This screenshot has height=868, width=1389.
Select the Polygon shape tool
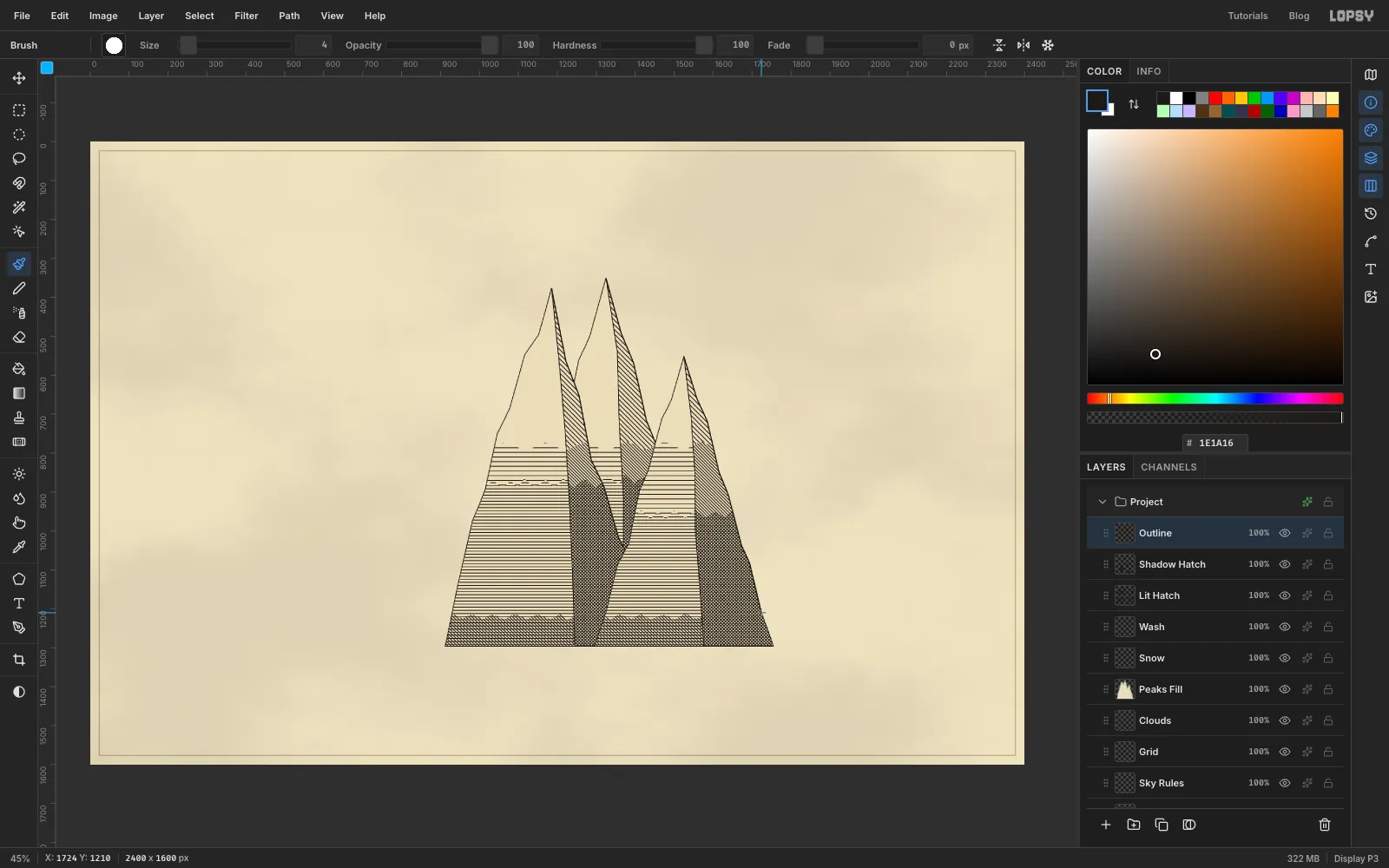[x=18, y=579]
